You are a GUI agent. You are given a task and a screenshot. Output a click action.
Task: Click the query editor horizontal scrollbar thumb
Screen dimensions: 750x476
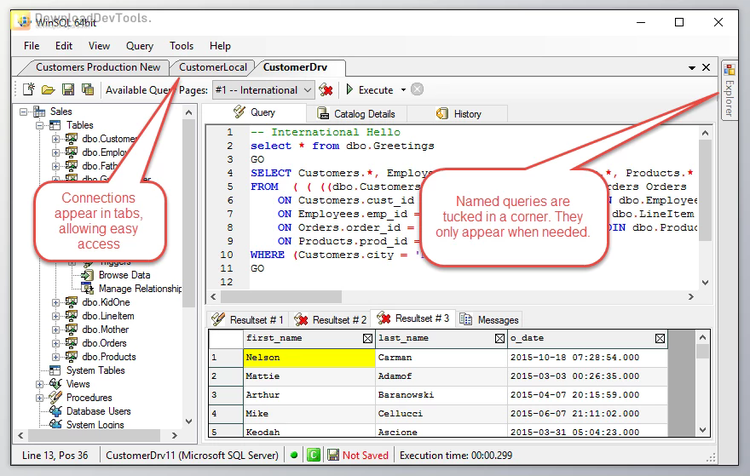(281, 297)
